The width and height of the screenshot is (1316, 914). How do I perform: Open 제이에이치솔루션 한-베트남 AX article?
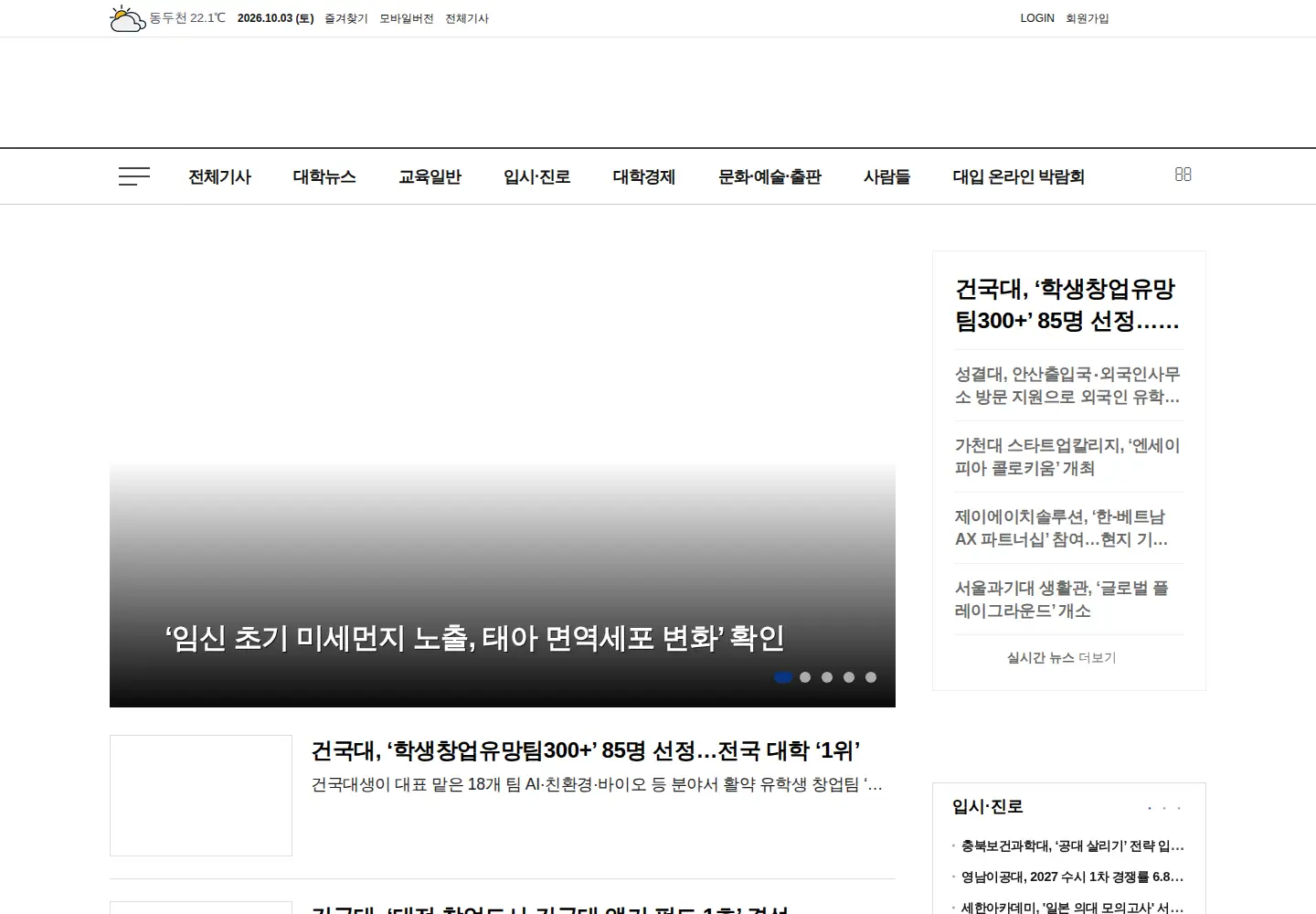(x=1061, y=527)
